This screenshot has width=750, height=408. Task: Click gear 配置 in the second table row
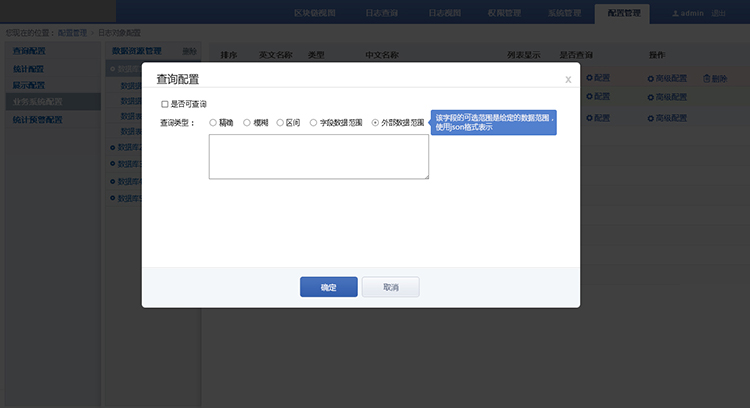pos(598,96)
